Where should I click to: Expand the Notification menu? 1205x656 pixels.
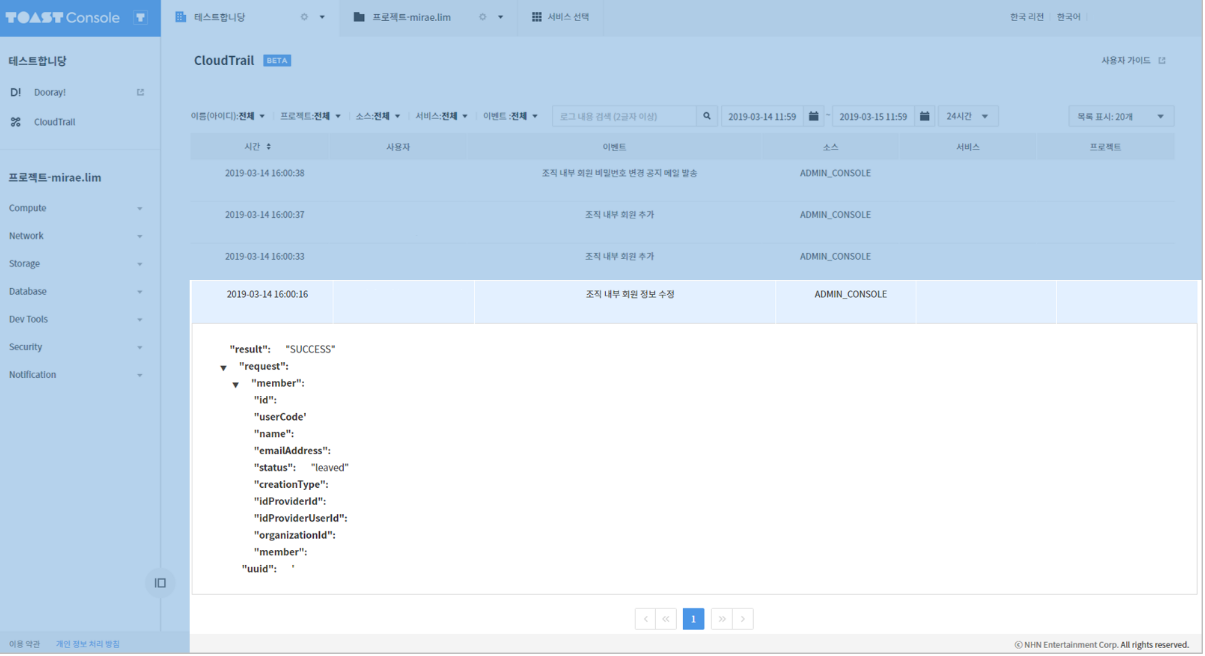pos(80,375)
